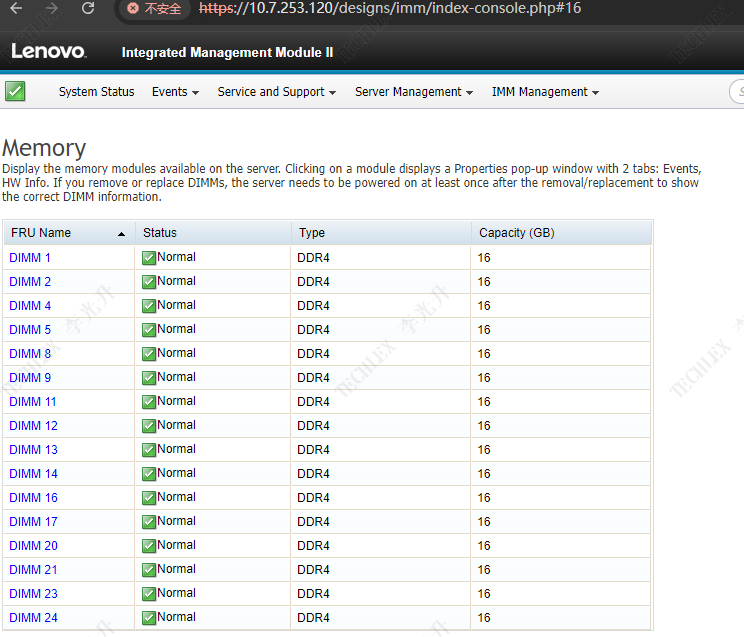The height and width of the screenshot is (637, 744).
Task: Click the browser address bar URL
Action: pos(390,8)
